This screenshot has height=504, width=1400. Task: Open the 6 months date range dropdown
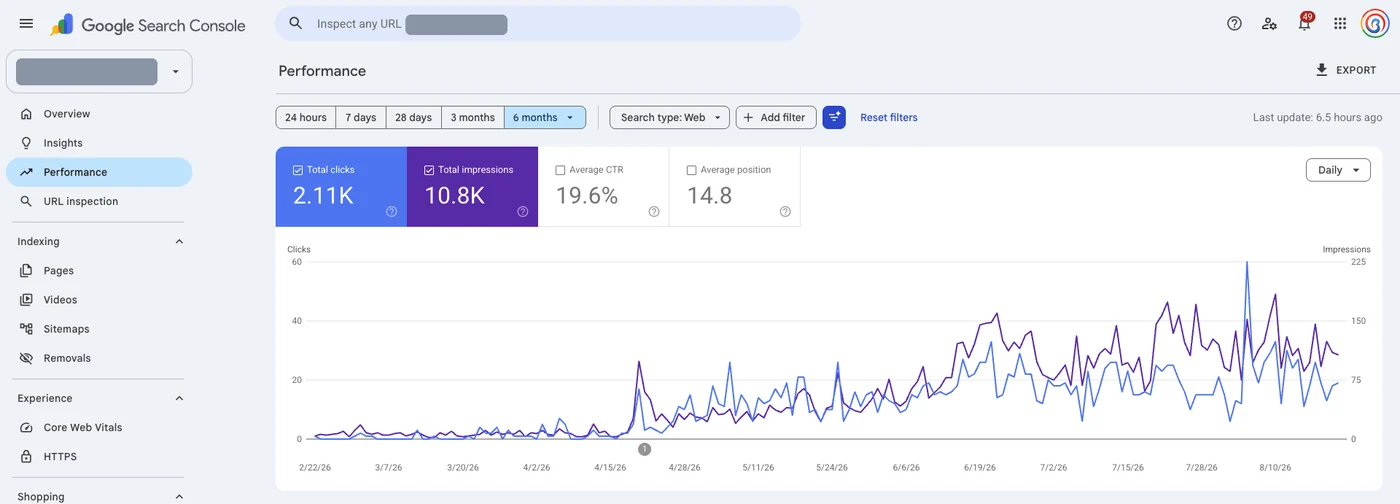point(545,117)
